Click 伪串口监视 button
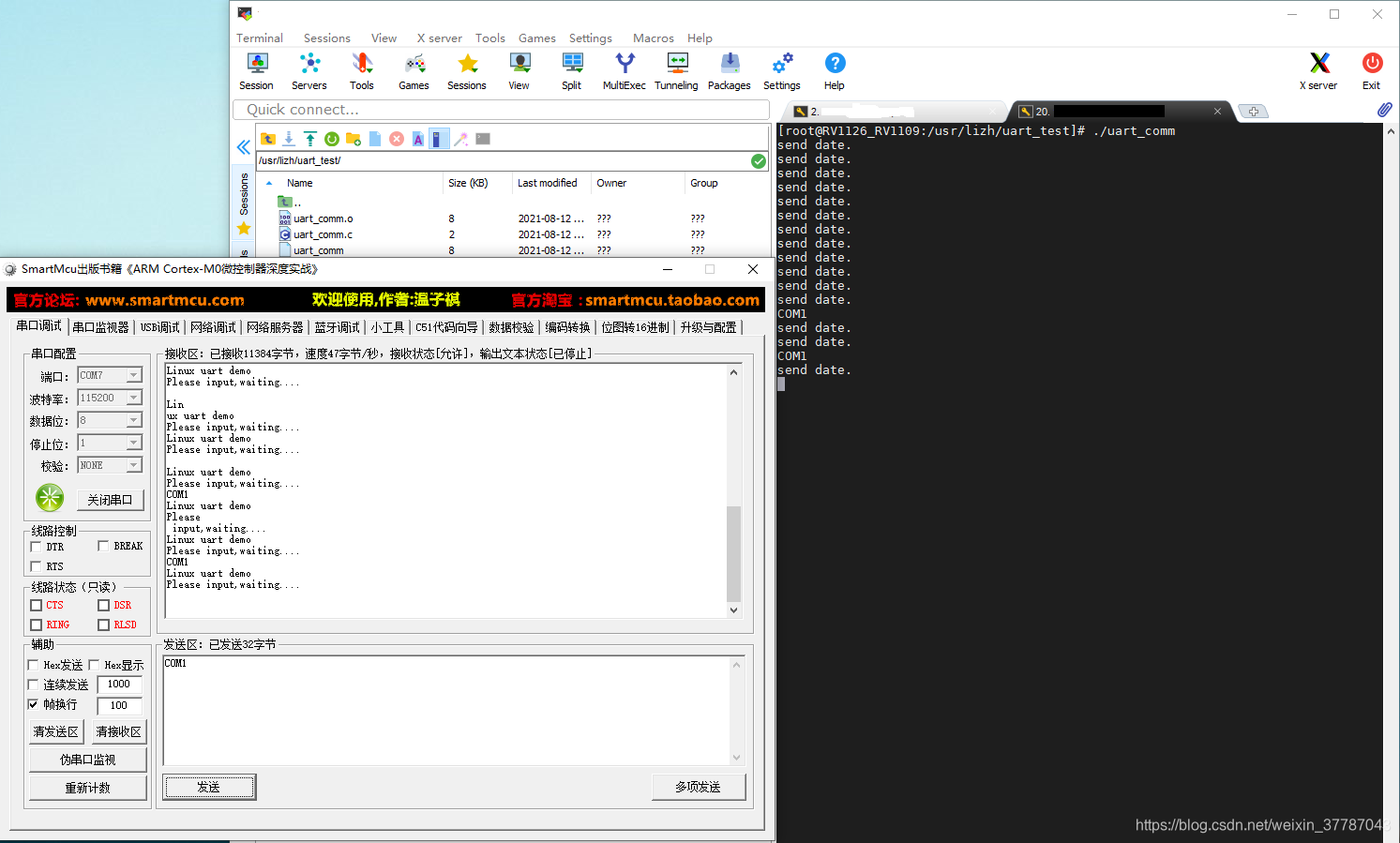 click(x=88, y=760)
